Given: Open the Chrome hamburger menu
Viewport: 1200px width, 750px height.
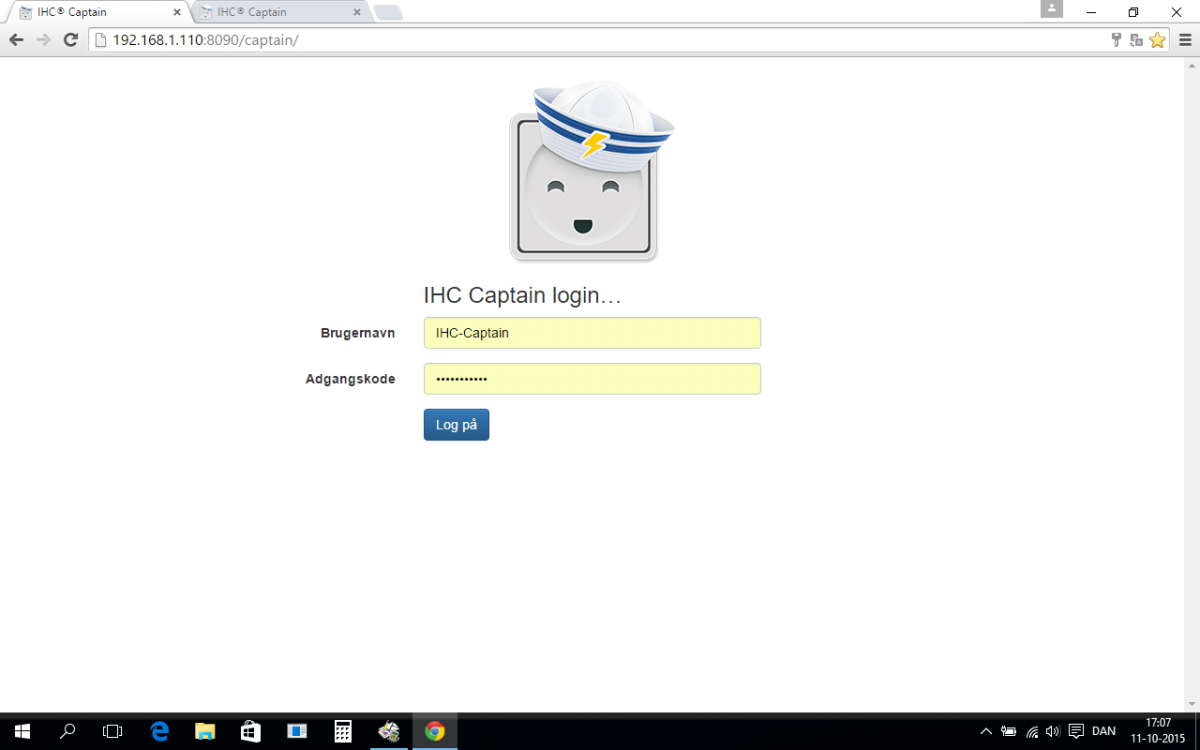Looking at the screenshot, I should (x=1185, y=40).
